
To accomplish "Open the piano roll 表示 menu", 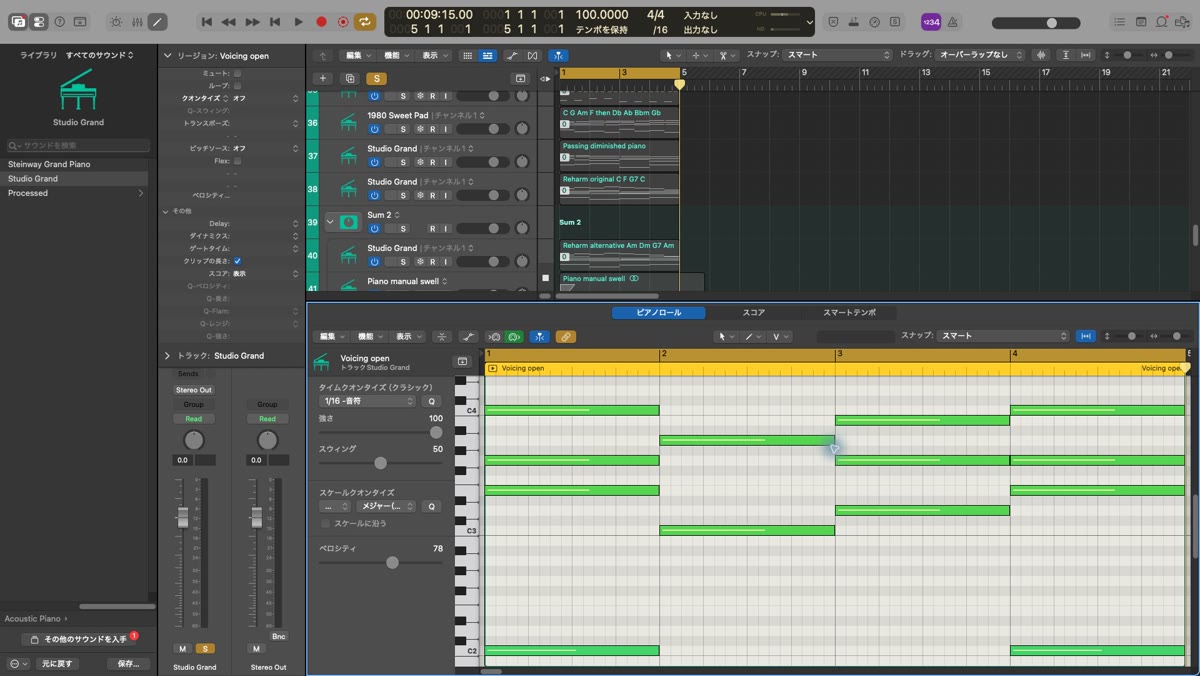I will point(408,337).
